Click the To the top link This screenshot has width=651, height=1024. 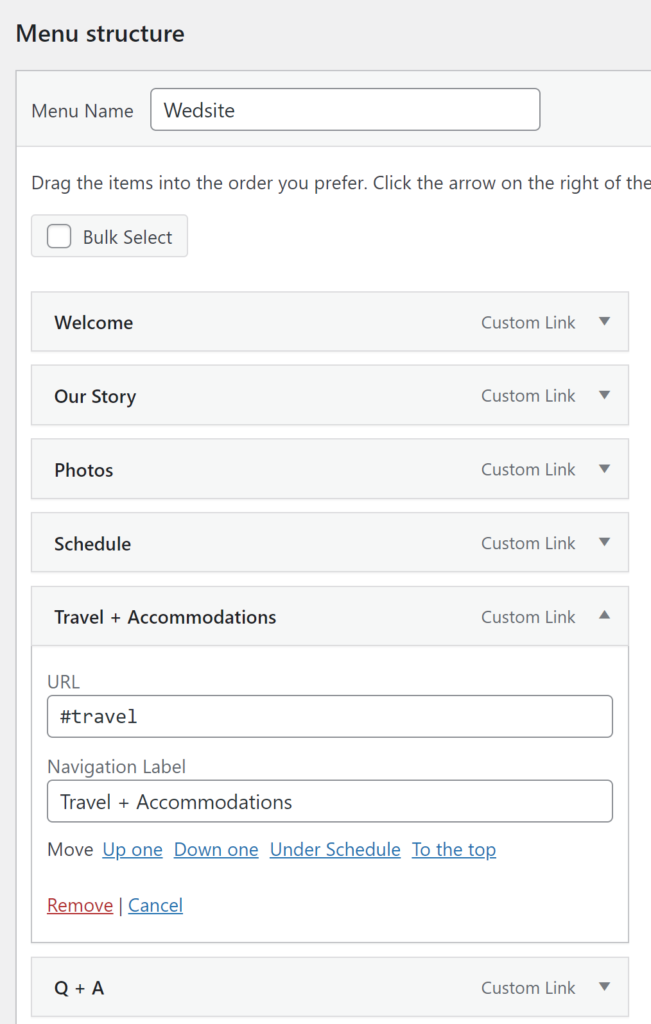pos(454,850)
